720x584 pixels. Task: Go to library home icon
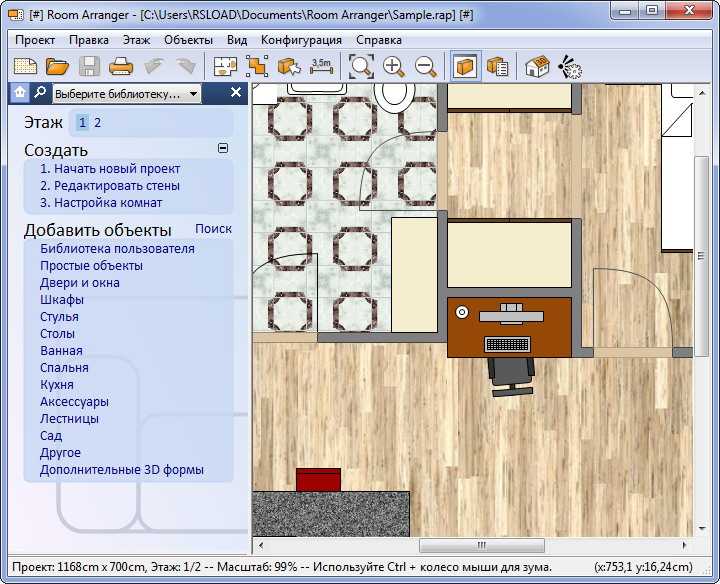coord(20,93)
